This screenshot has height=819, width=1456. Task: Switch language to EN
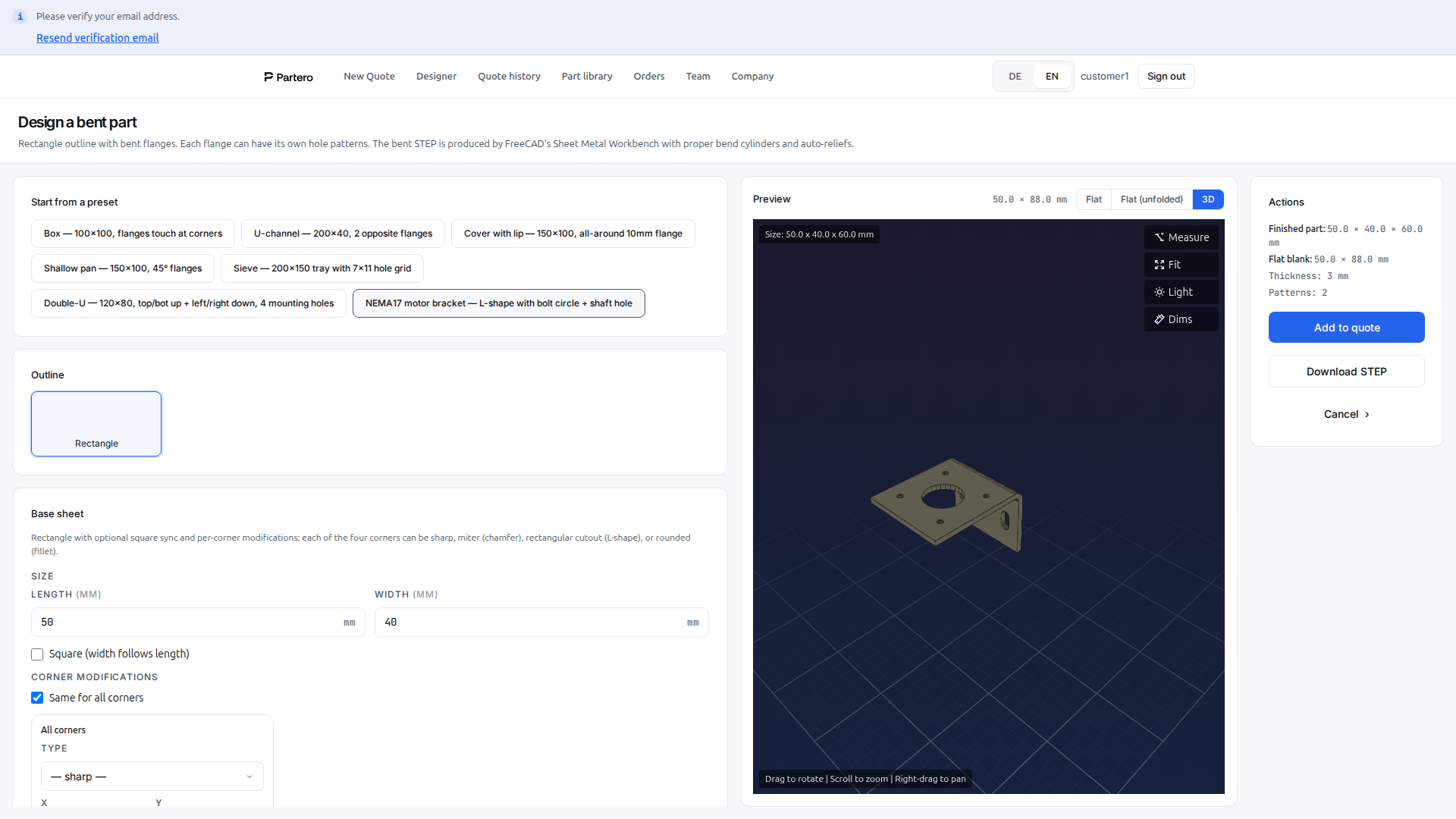[1052, 77]
